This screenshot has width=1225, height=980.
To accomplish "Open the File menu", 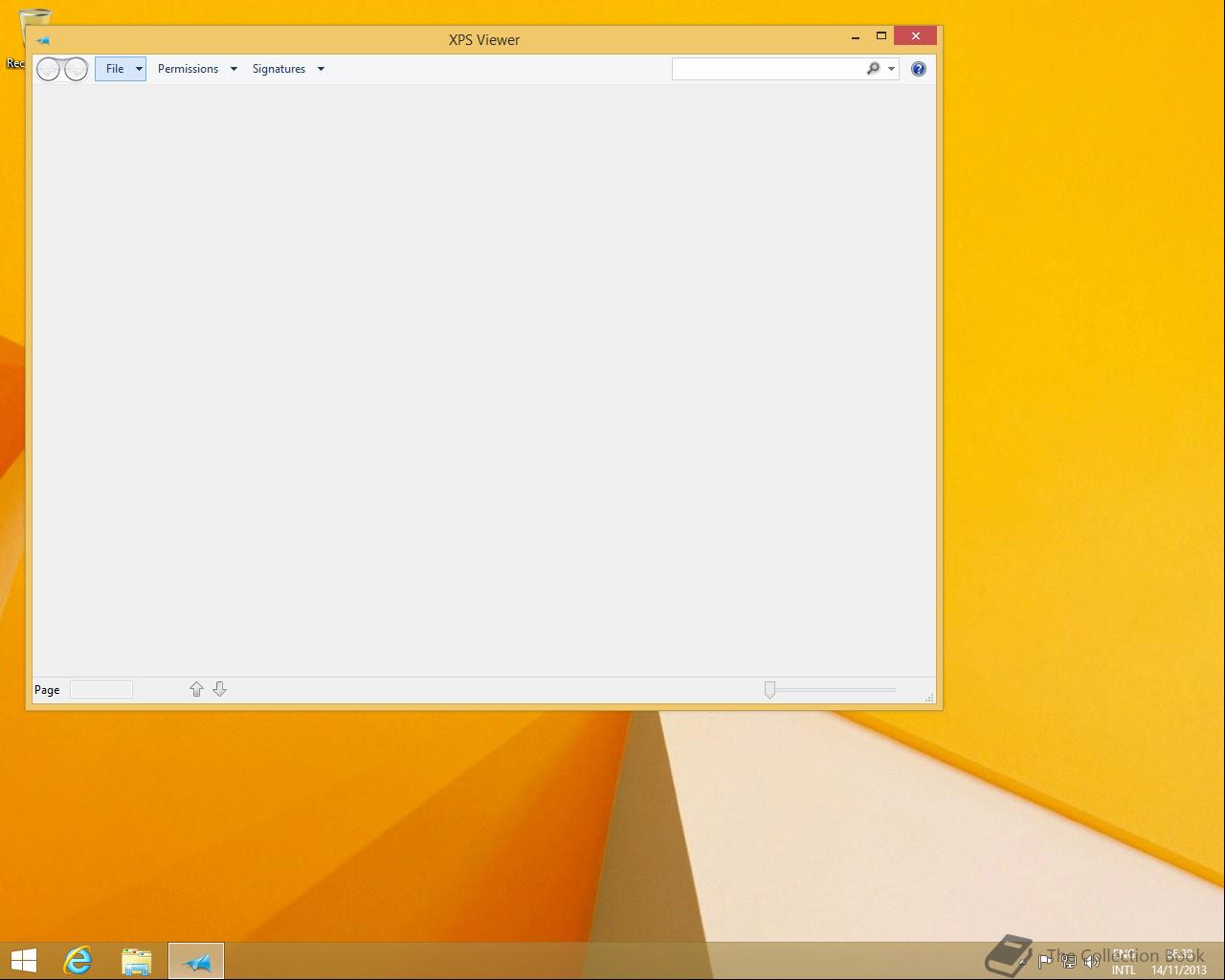I will tap(121, 69).
